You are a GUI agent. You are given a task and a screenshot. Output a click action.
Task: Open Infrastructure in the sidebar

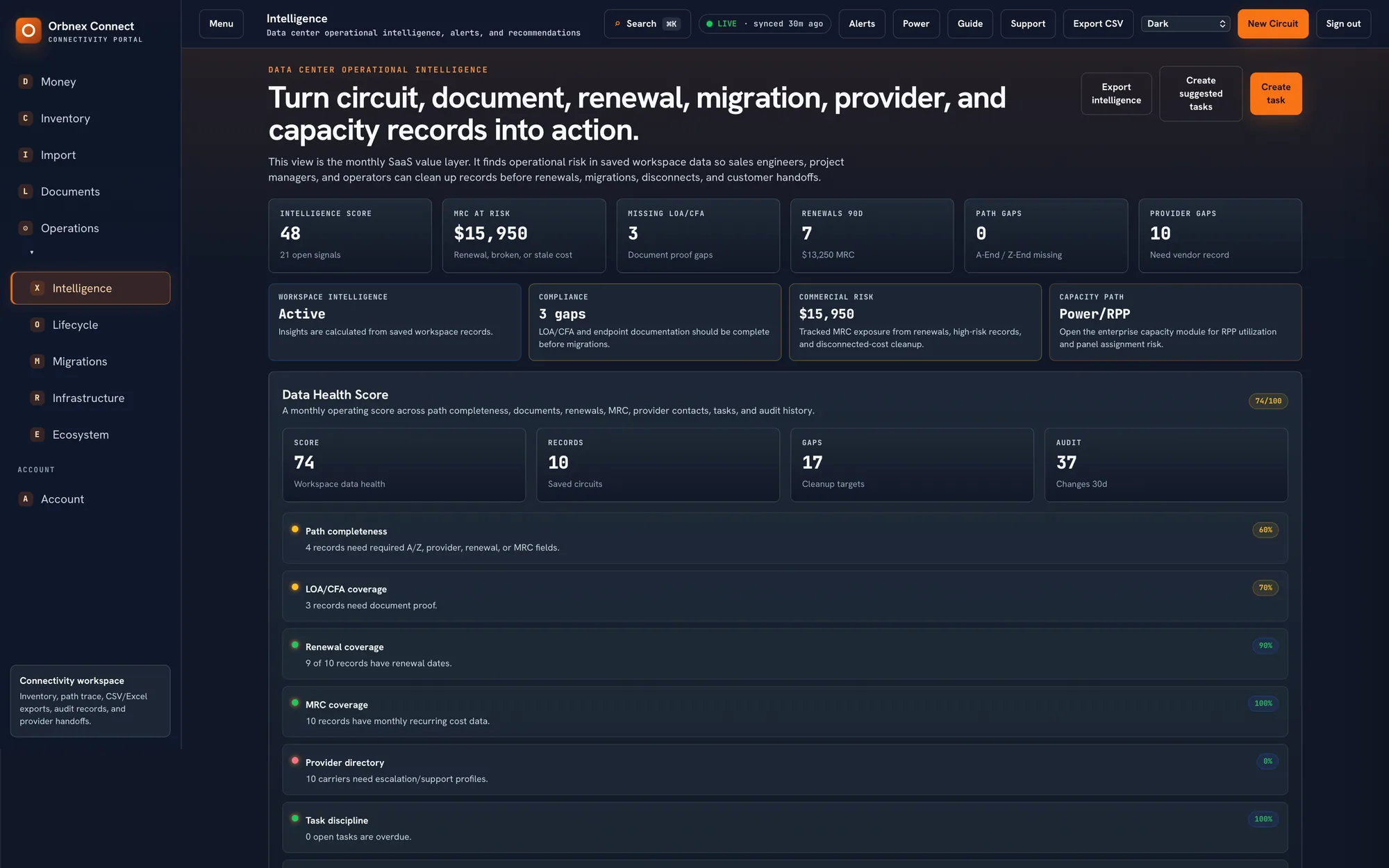tap(90, 398)
